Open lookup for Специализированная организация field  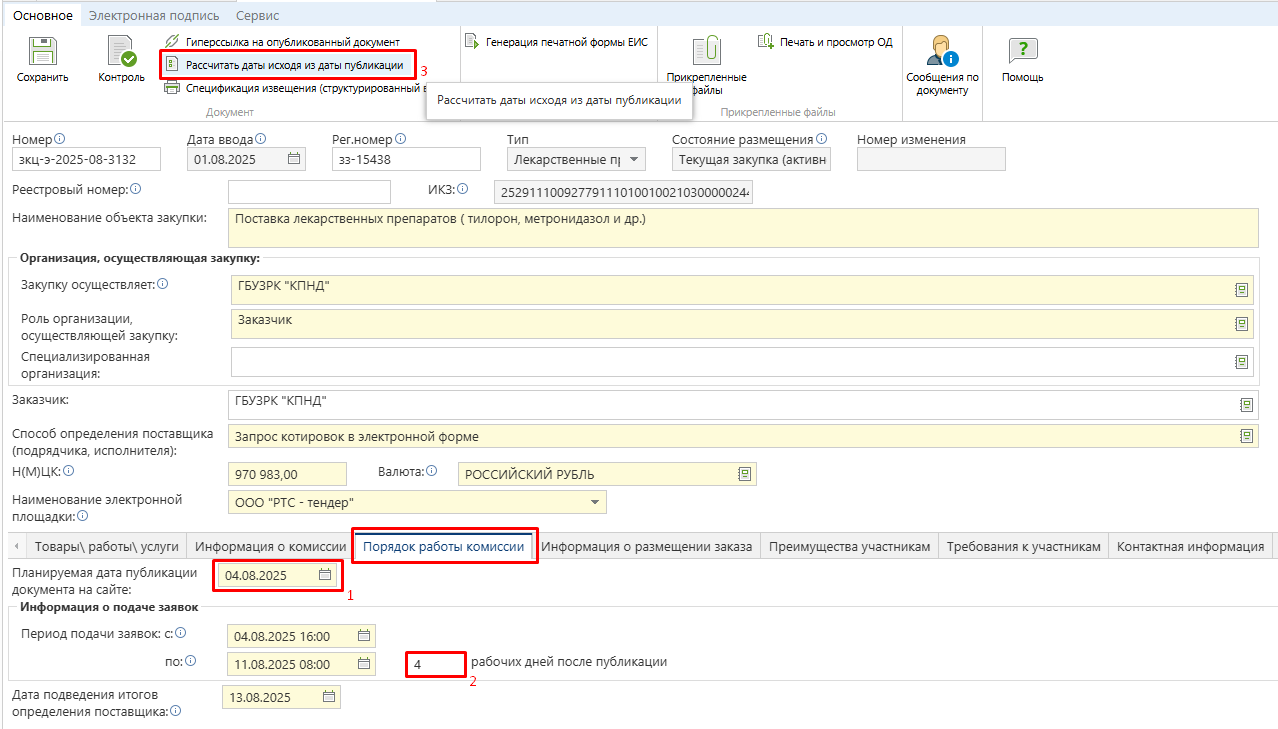coord(1241,361)
